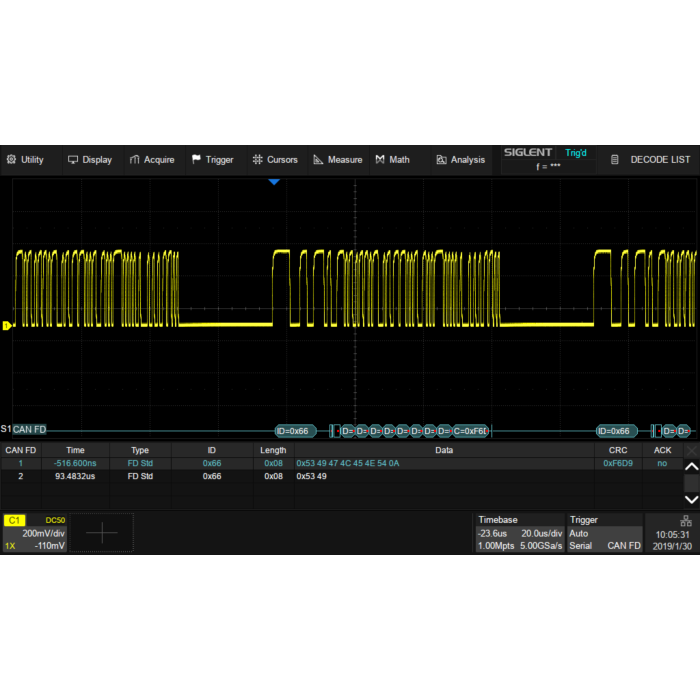The image size is (700, 700).
Task: Click the network status icon
Action: (x=685, y=520)
